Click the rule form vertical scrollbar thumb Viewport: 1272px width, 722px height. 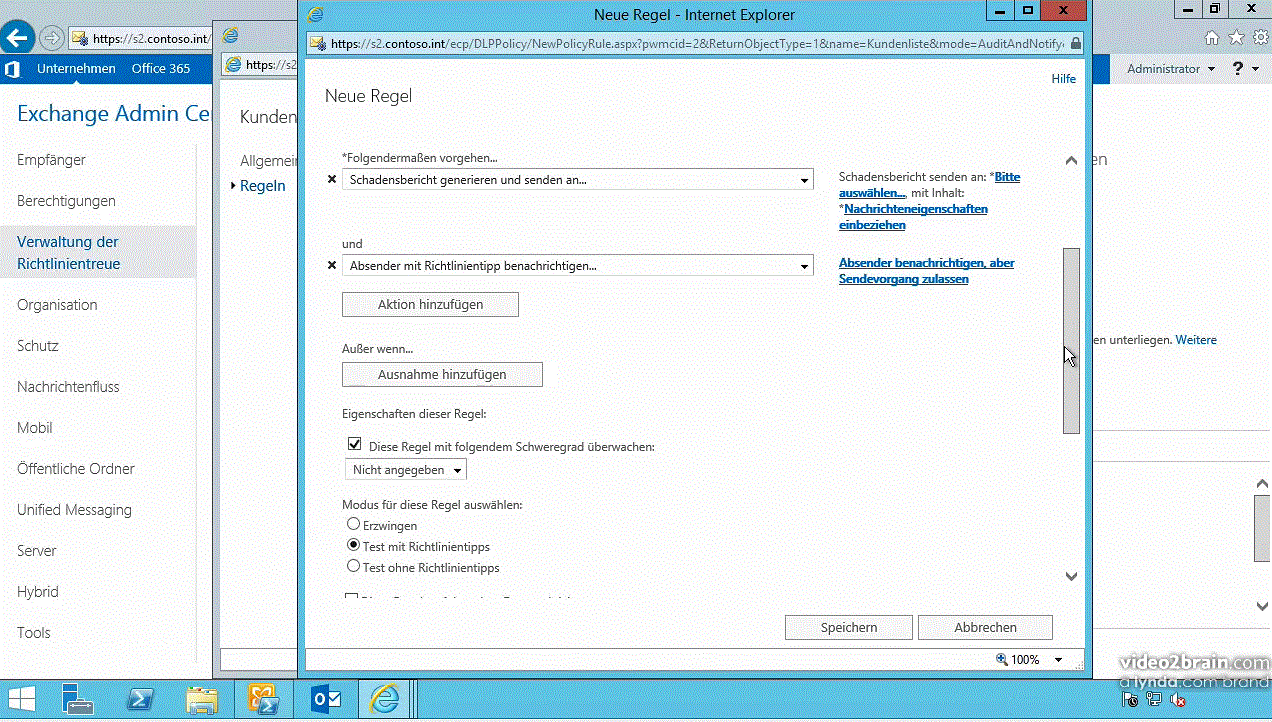click(x=1071, y=340)
